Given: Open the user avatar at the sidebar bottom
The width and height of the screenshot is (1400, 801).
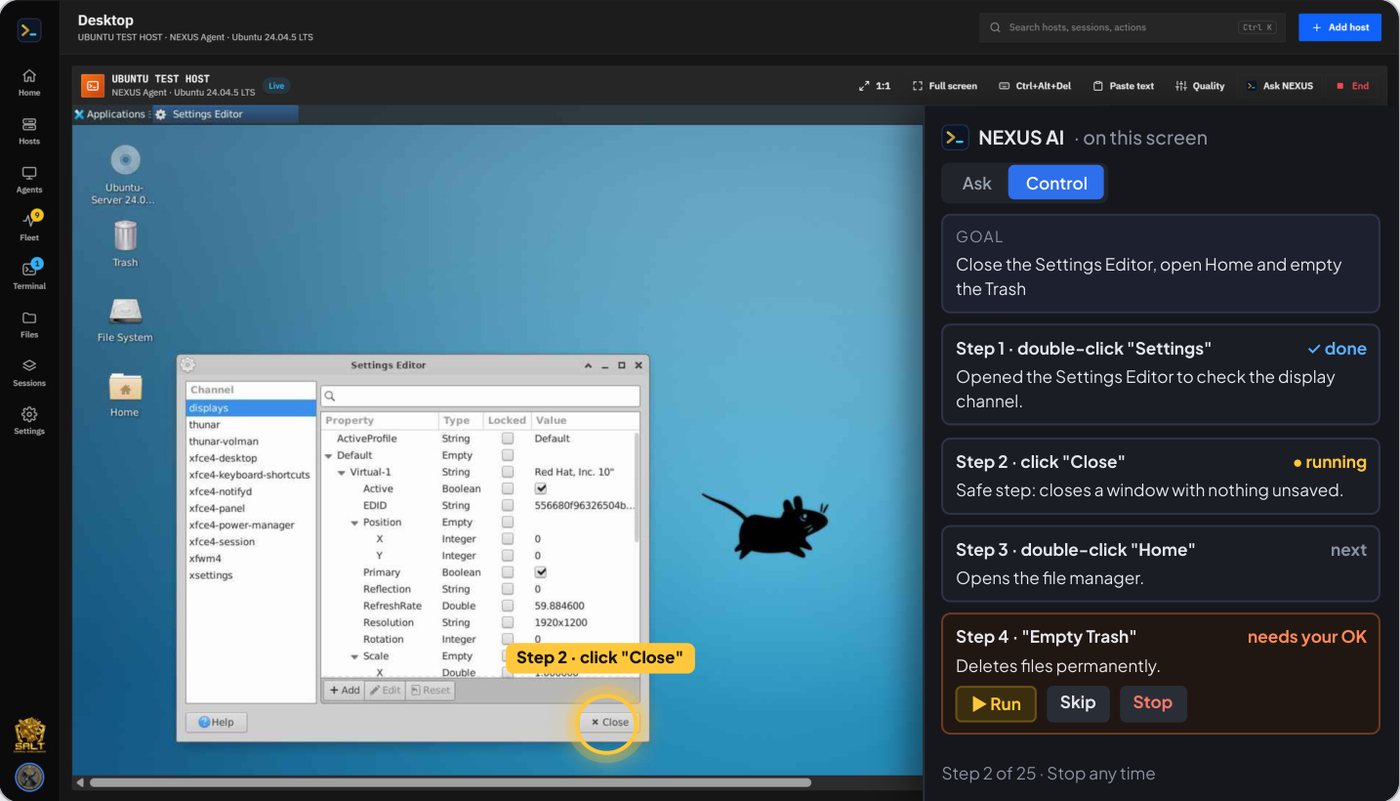Looking at the screenshot, I should [29, 777].
